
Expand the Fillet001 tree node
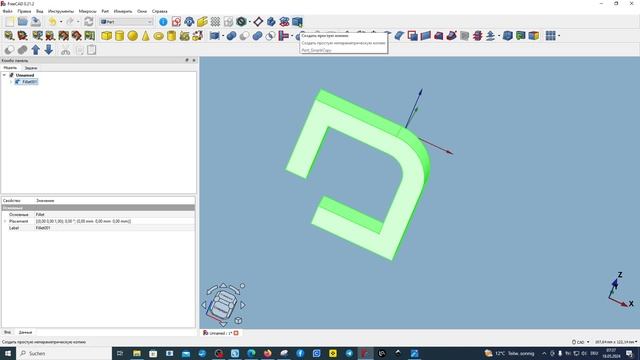pyautogui.click(x=11, y=82)
